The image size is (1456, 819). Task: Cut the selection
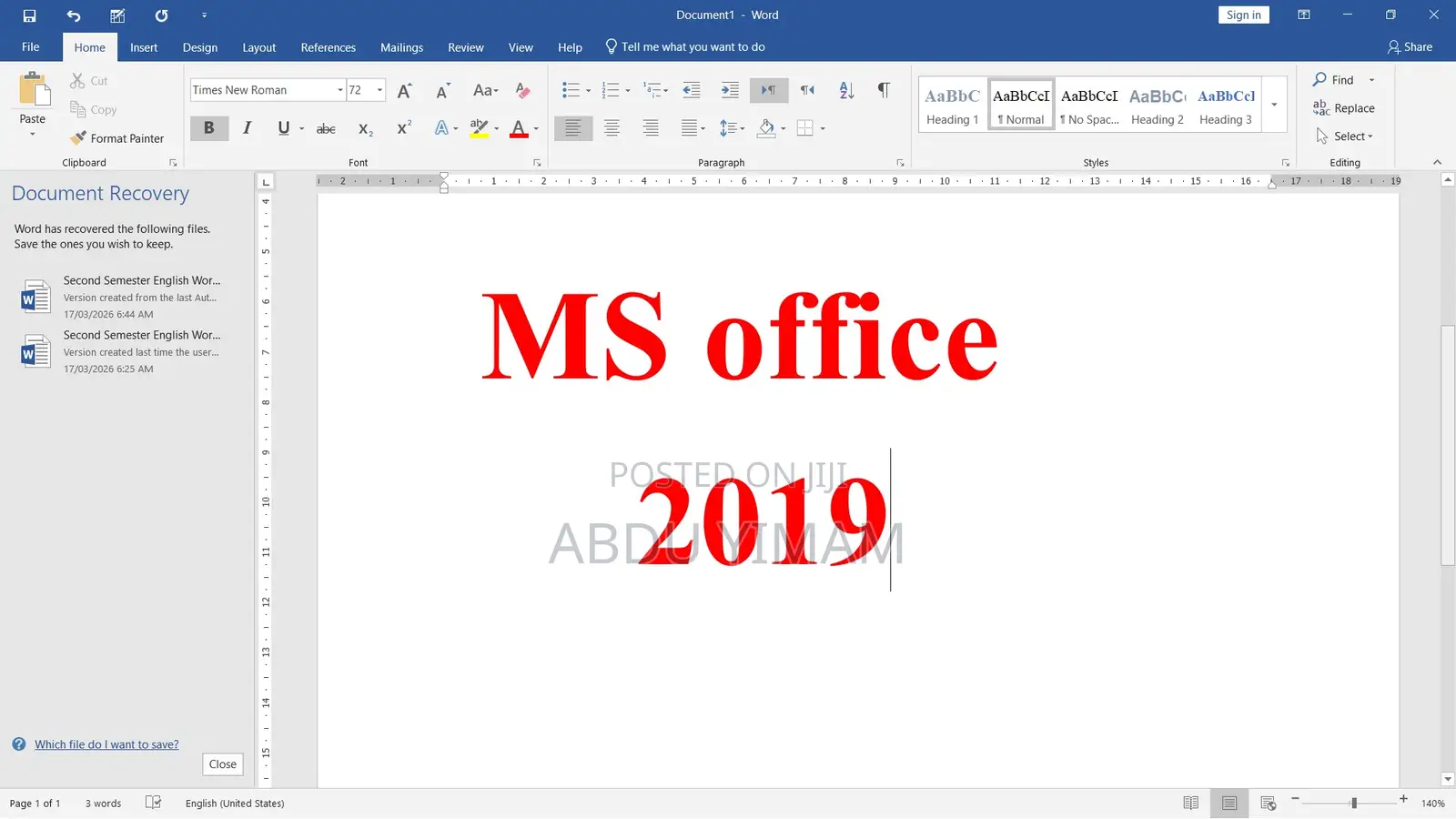[90, 81]
